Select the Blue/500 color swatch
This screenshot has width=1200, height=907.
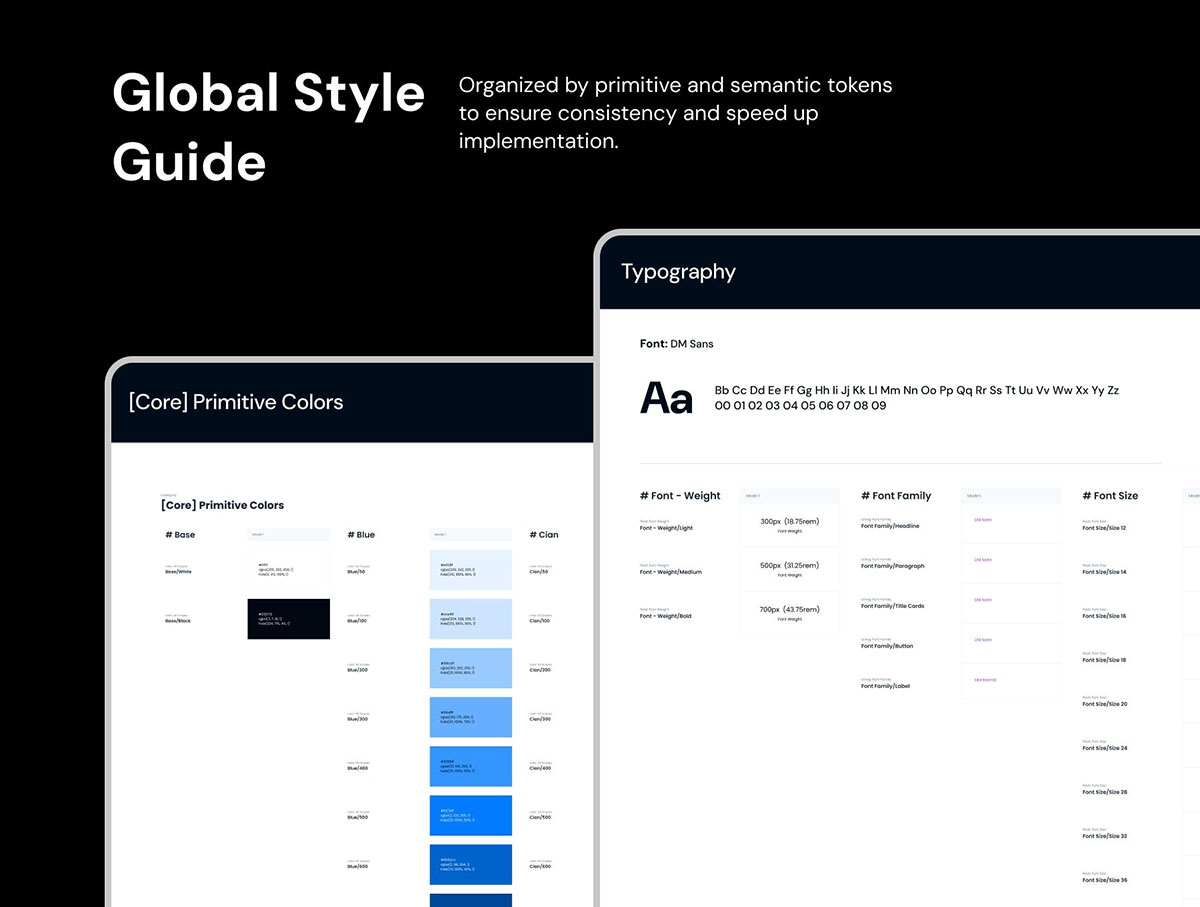[470, 815]
